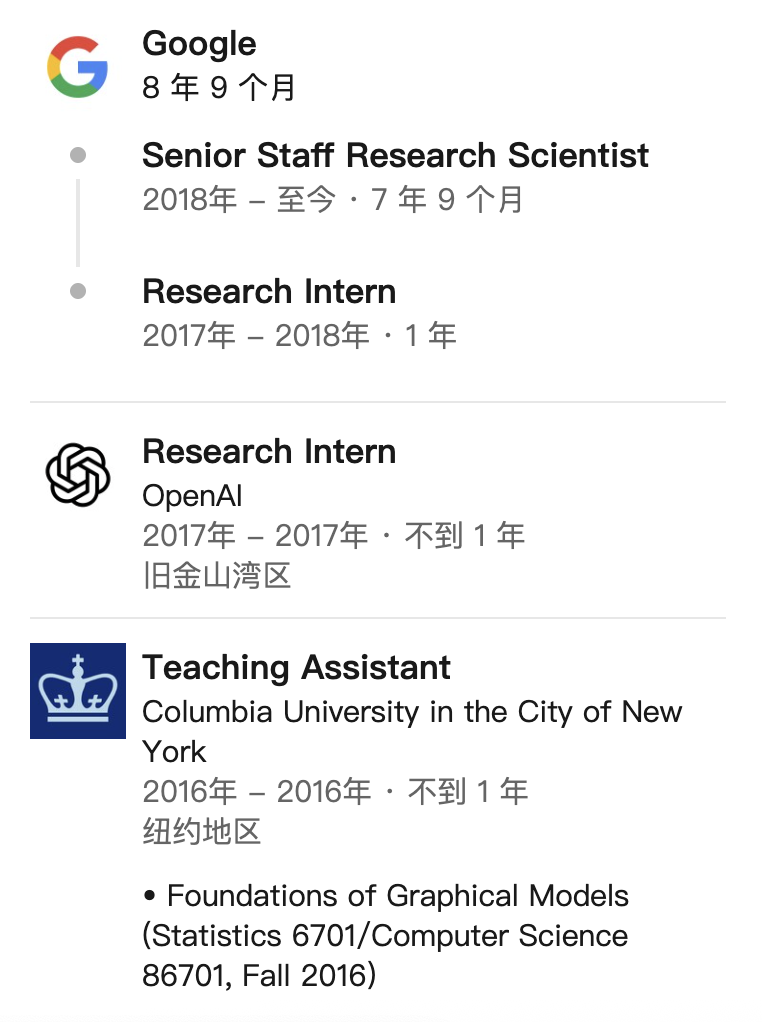
Task: Click the Google company logo
Action: pyautogui.click(x=78, y=67)
